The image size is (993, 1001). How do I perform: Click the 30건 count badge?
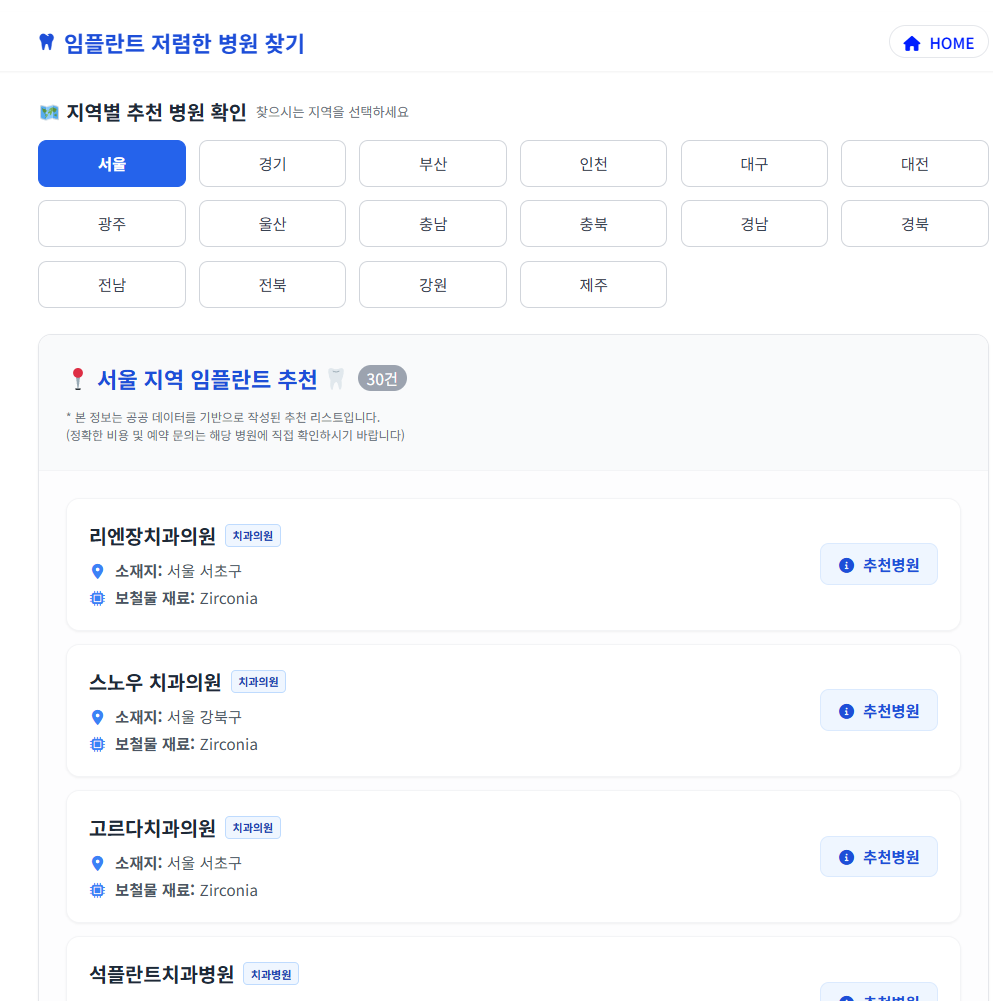pos(381,379)
